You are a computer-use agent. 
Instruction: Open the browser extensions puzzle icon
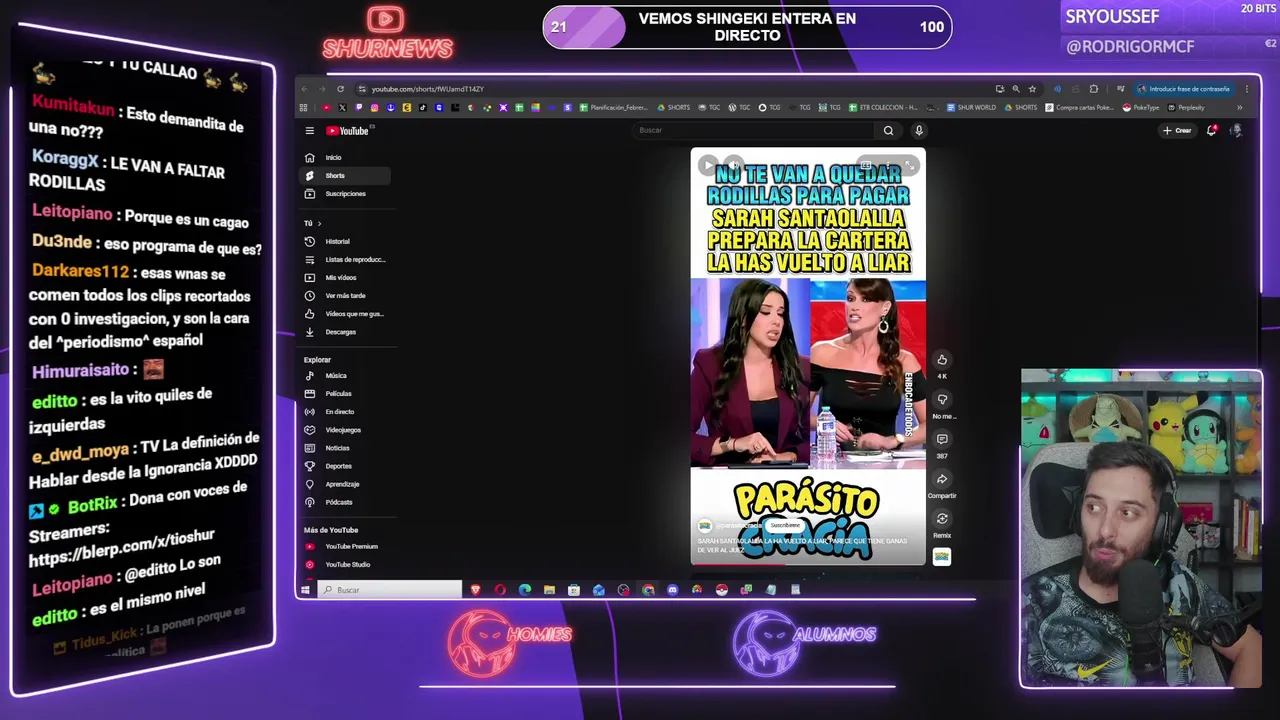(x=1093, y=89)
